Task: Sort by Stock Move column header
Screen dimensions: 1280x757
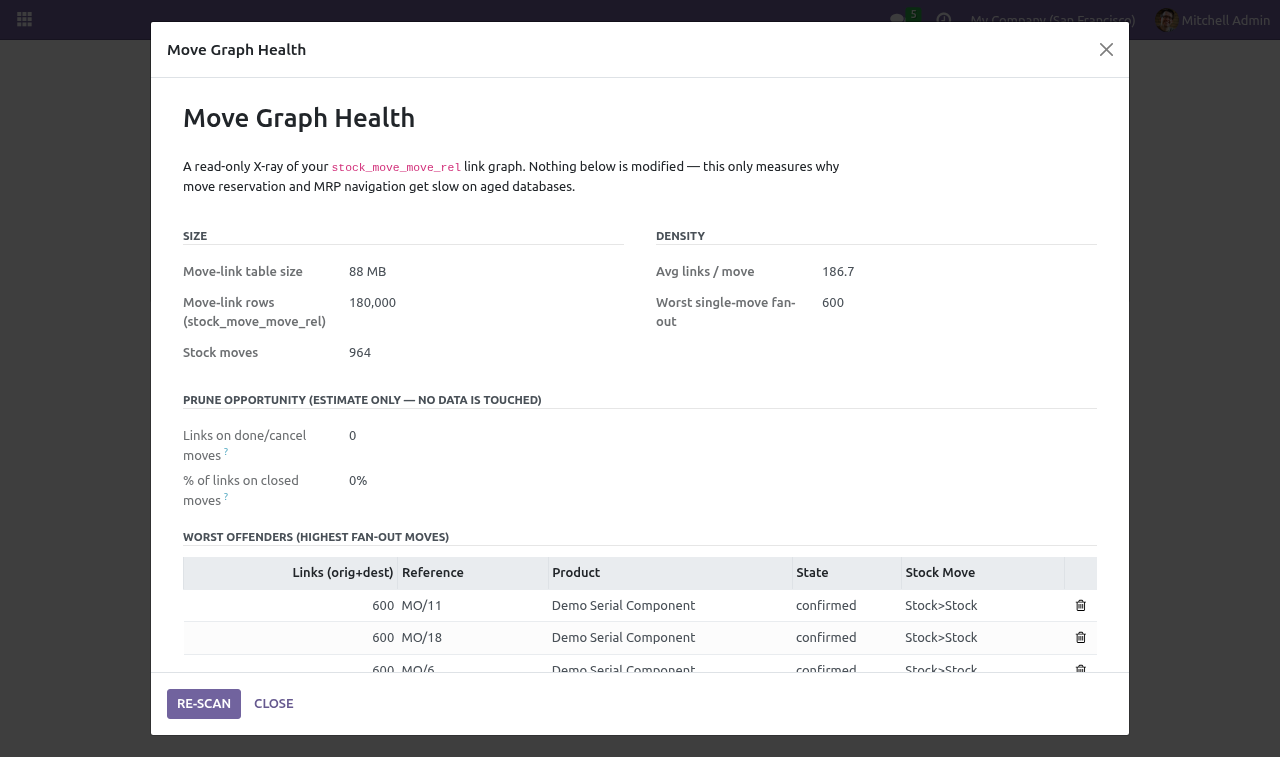Action: tap(983, 573)
